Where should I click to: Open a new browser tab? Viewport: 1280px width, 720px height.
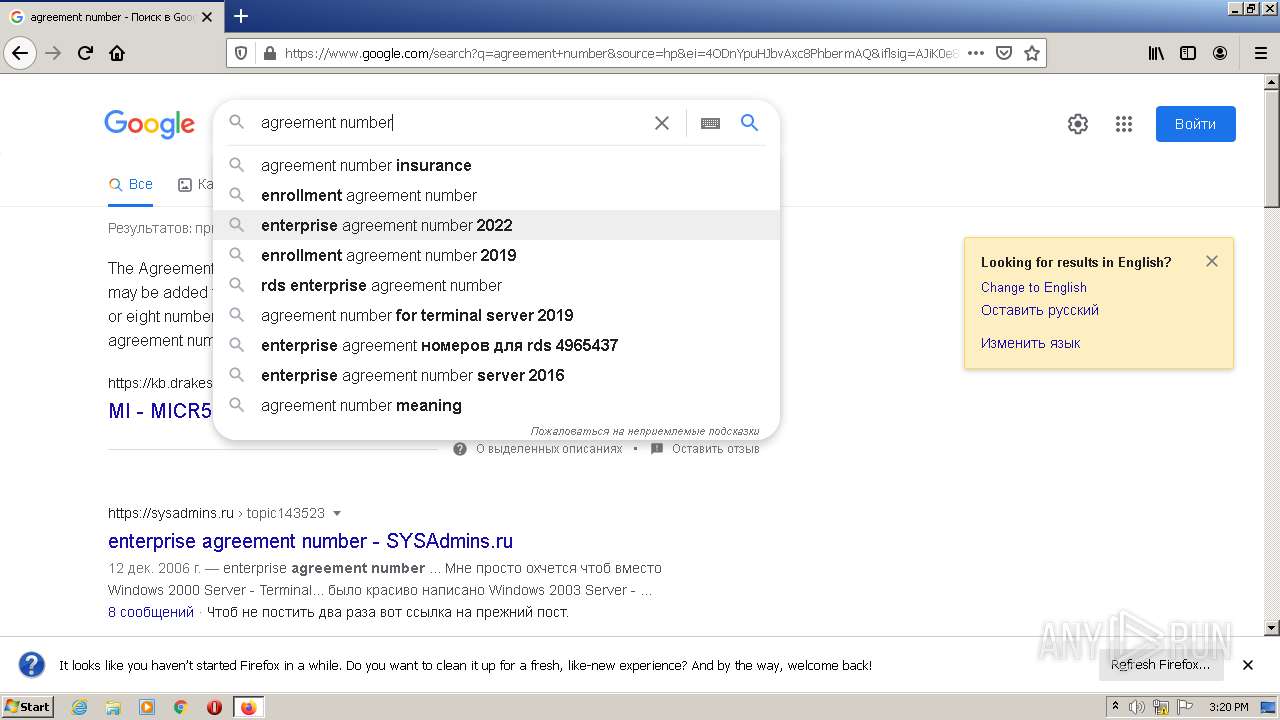(241, 16)
